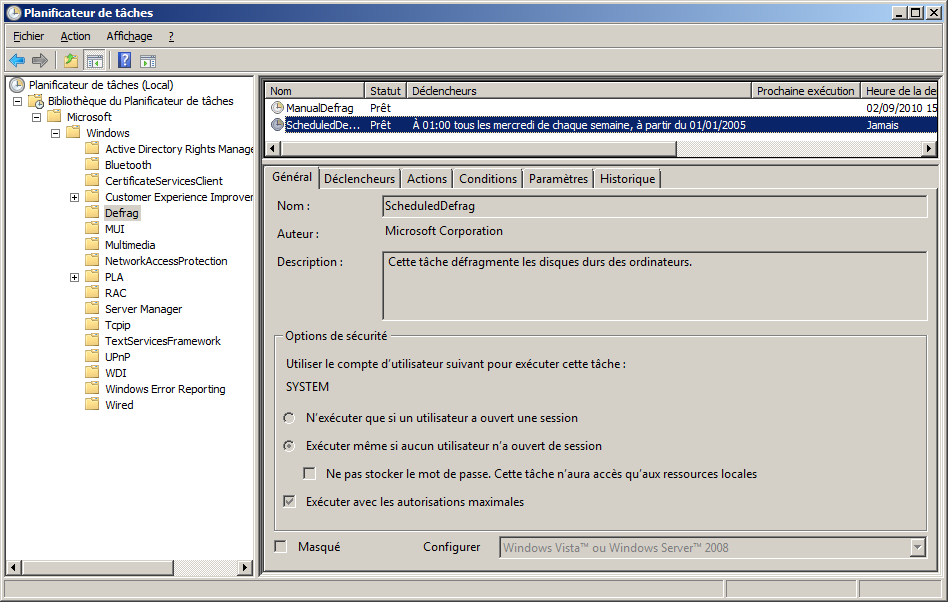Image resolution: width=948 pixels, height=602 pixels.
Task: Toggle the console tree show/hide icon
Action: pyautogui.click(x=95, y=61)
